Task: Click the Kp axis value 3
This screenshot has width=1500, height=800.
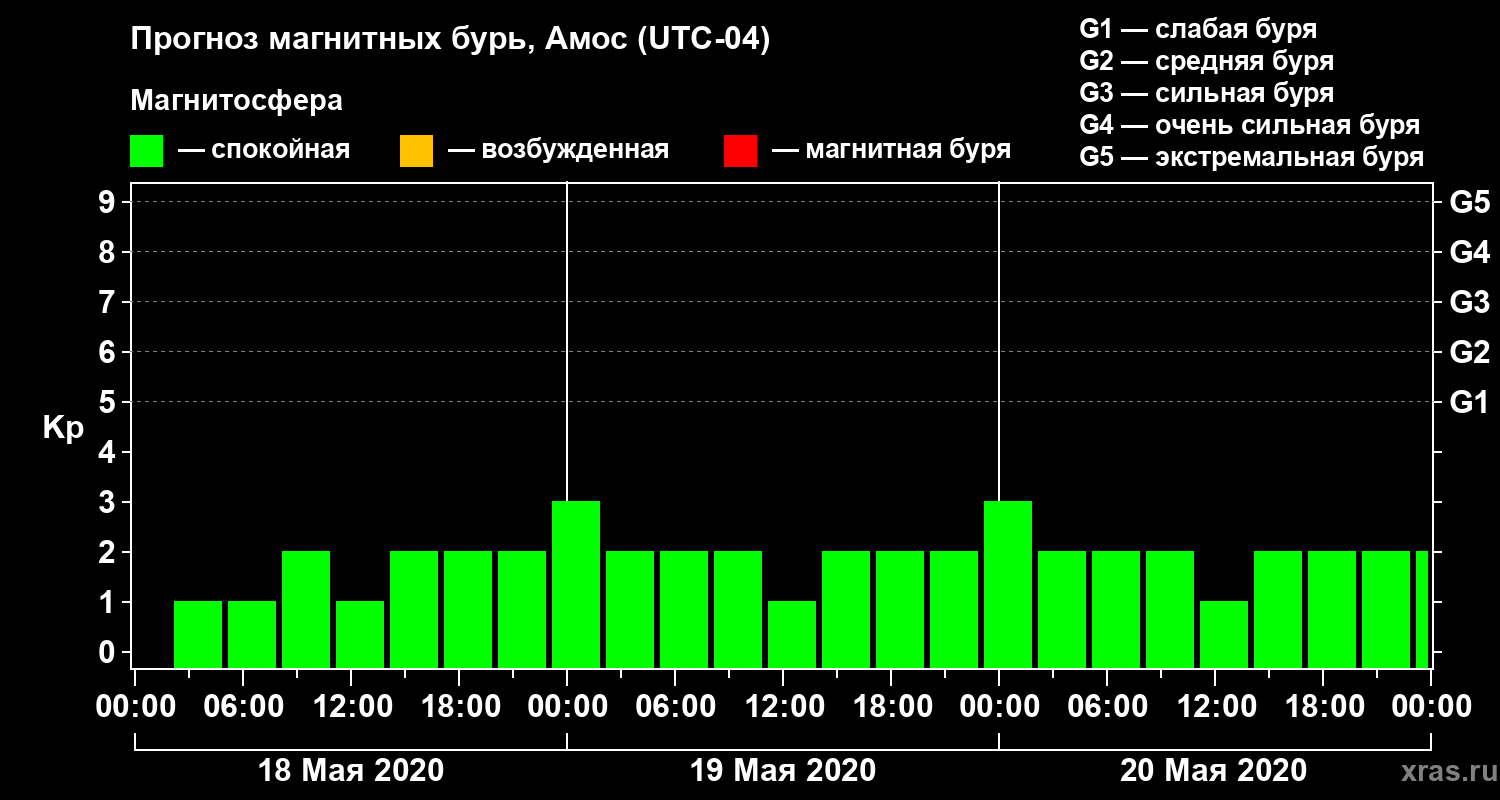Action: (x=109, y=502)
